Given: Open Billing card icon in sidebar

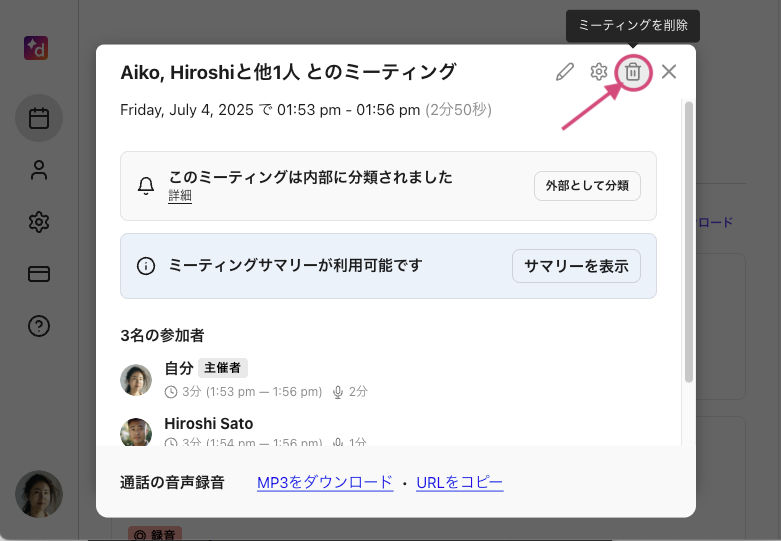Looking at the screenshot, I should 39,274.
